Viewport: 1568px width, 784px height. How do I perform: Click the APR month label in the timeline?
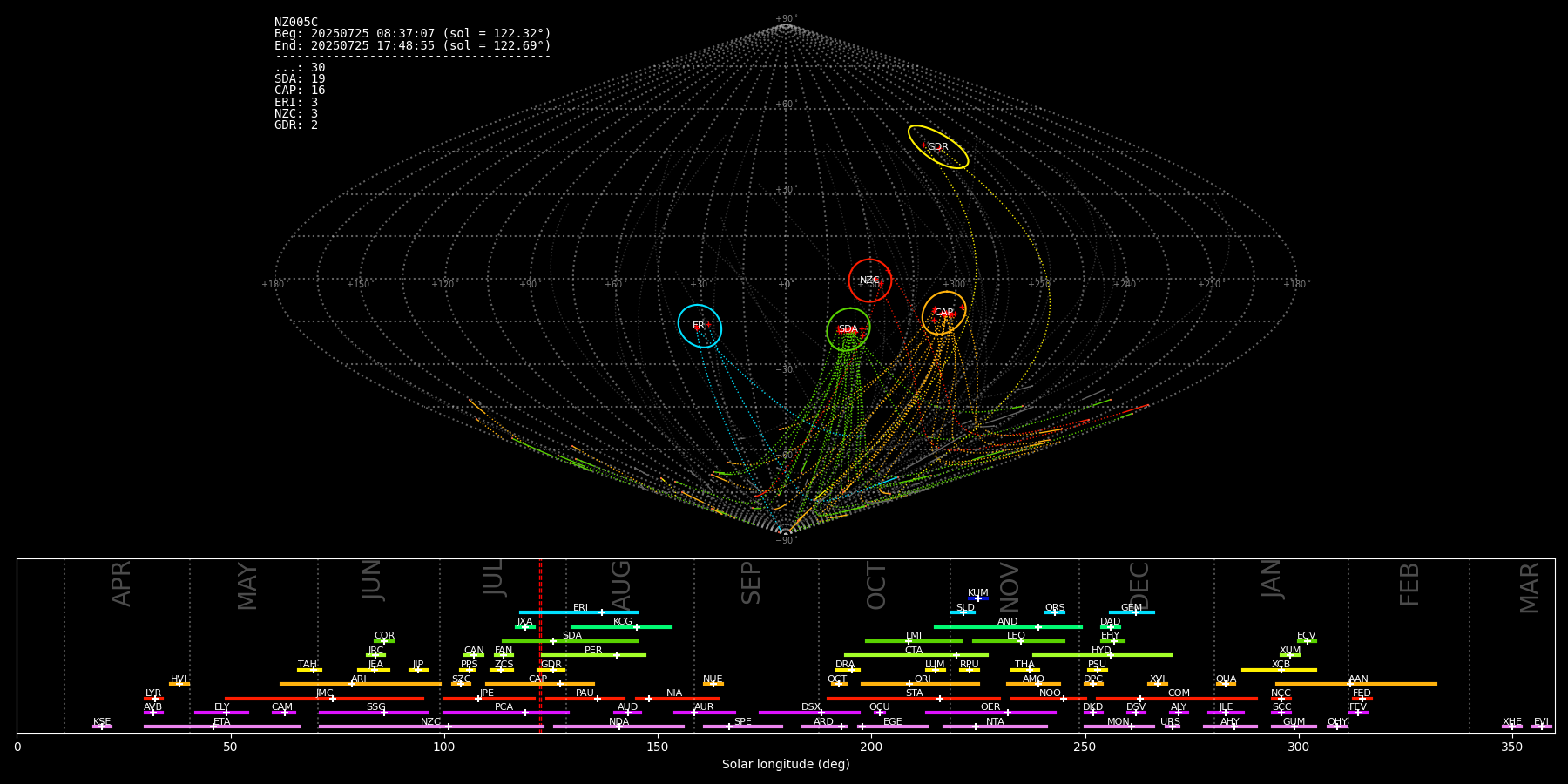122,584
